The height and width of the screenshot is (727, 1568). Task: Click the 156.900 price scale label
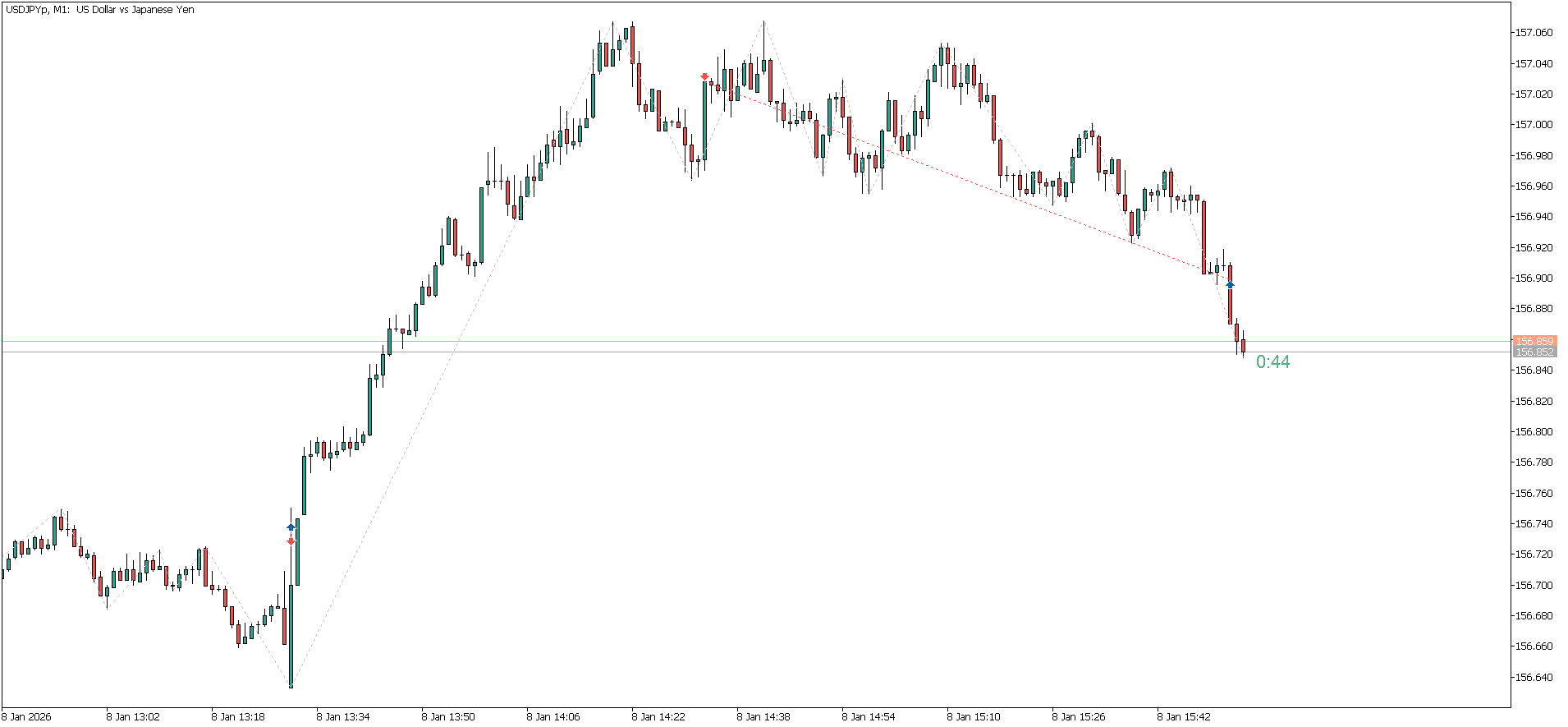[1534, 278]
